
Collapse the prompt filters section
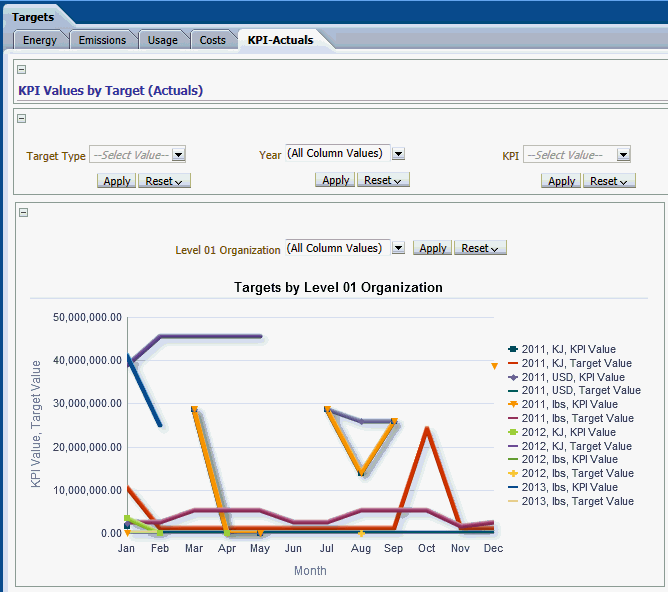[22, 118]
